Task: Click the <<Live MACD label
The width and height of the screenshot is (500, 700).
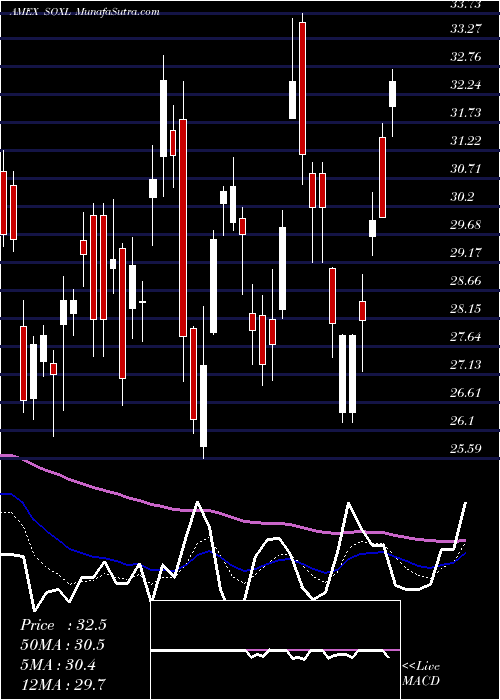Action: click(421, 674)
